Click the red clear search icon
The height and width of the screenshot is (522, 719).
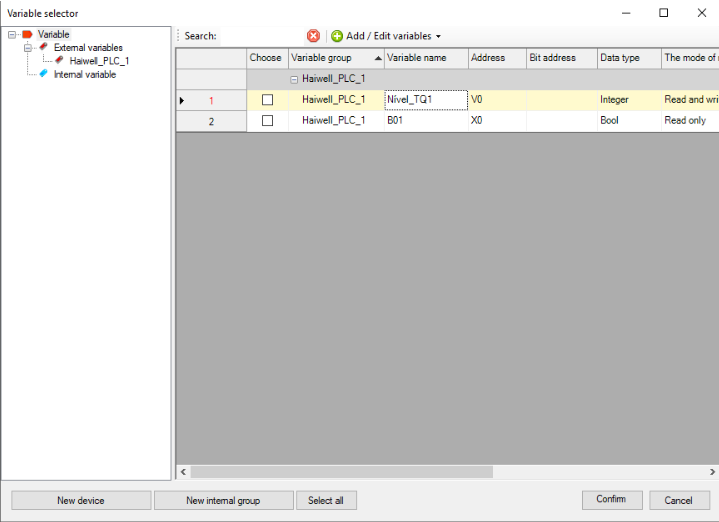click(x=313, y=36)
